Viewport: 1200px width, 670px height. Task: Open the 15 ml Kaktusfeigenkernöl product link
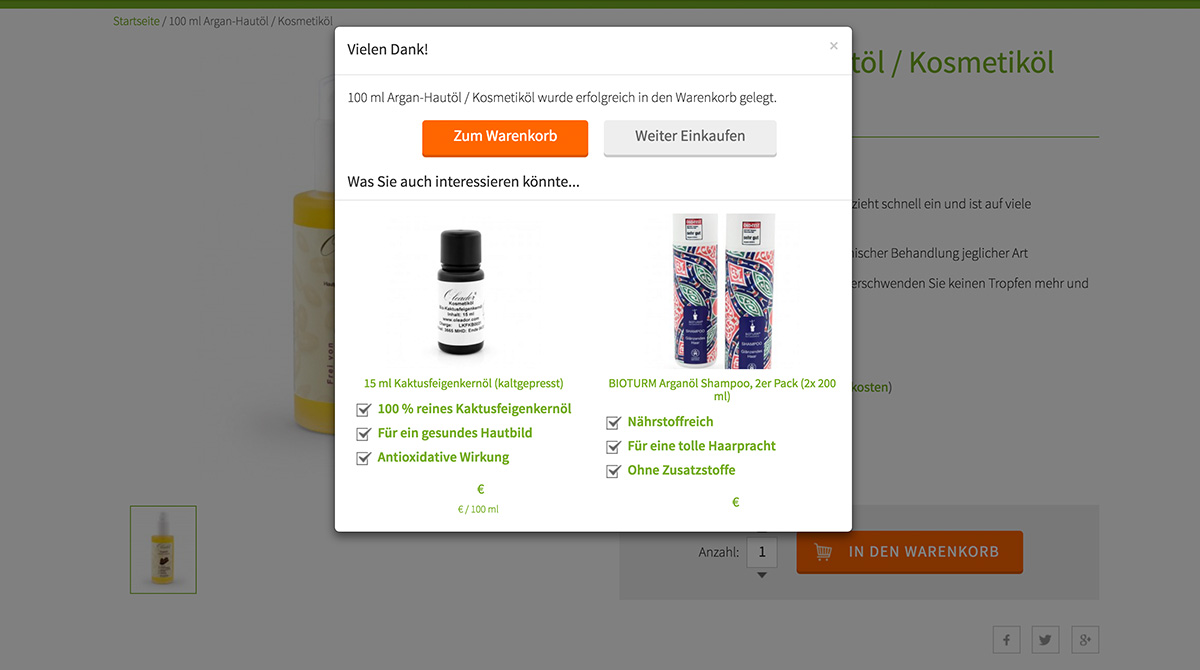pos(463,383)
